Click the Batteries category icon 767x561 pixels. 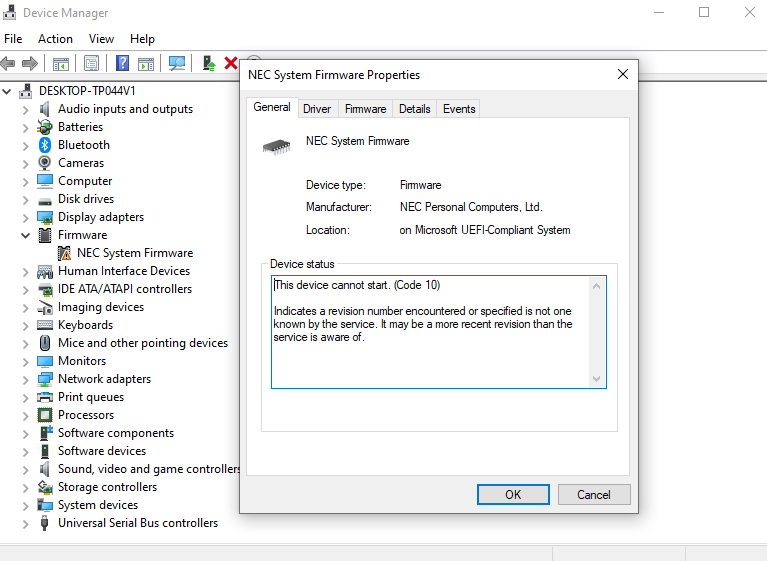click(x=45, y=127)
